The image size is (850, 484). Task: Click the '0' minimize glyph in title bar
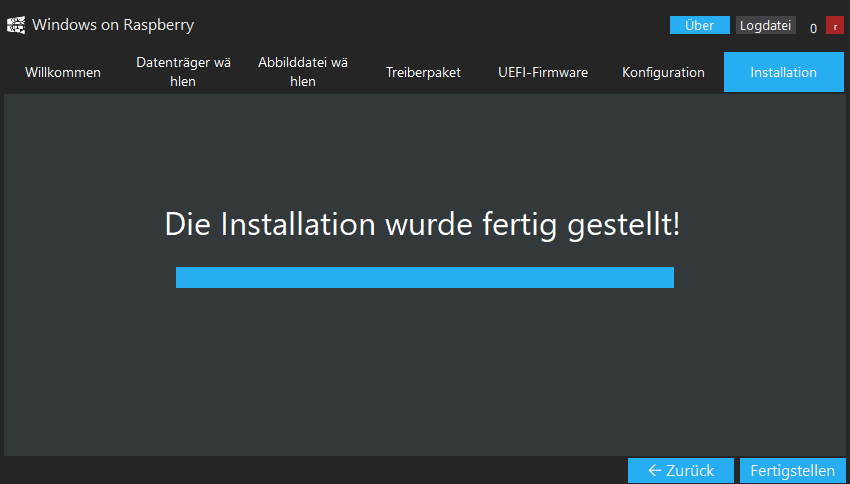813,29
